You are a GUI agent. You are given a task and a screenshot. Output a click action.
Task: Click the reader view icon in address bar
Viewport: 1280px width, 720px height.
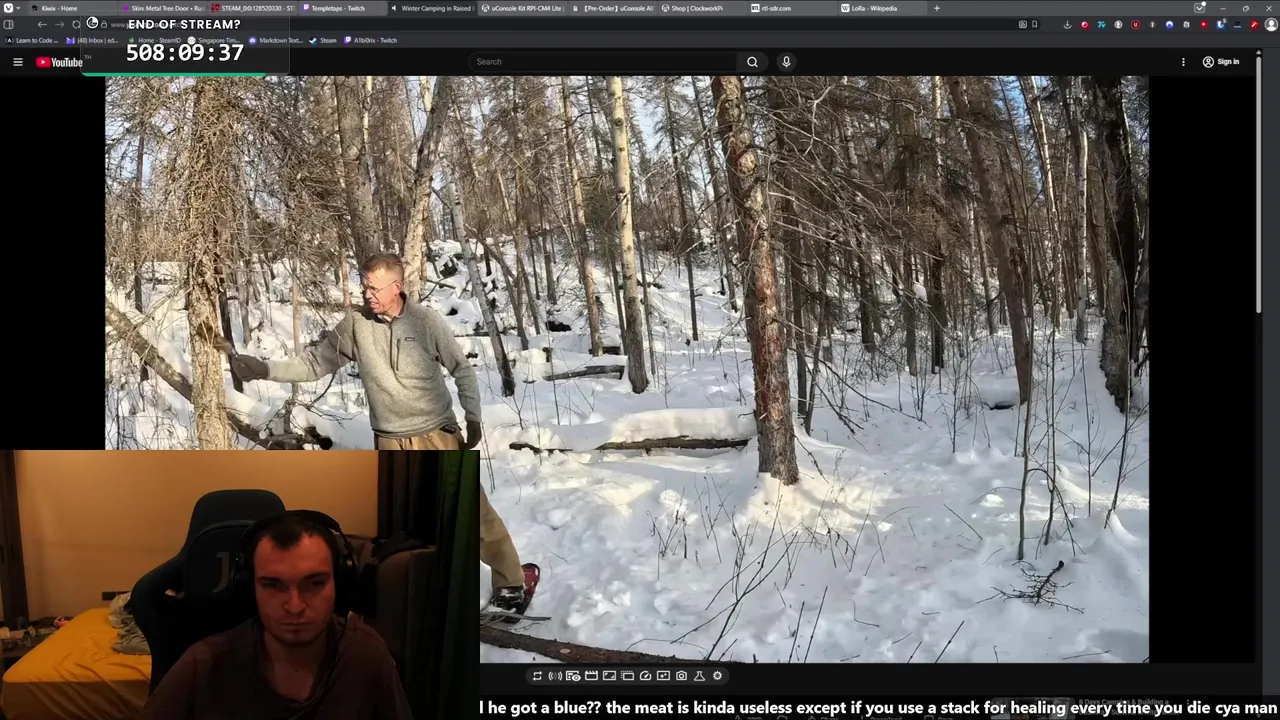click(x=1022, y=24)
